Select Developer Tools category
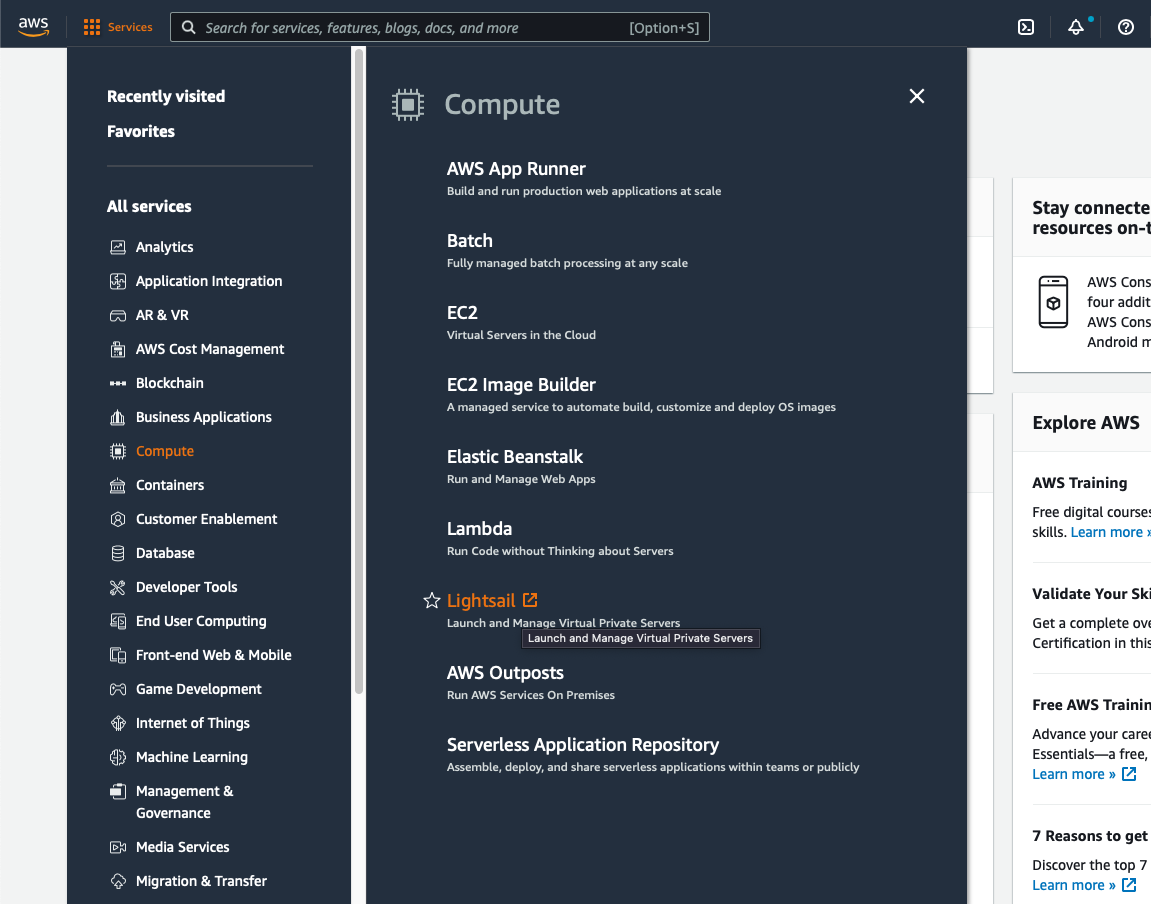This screenshot has height=904, width=1151. [x=186, y=587]
